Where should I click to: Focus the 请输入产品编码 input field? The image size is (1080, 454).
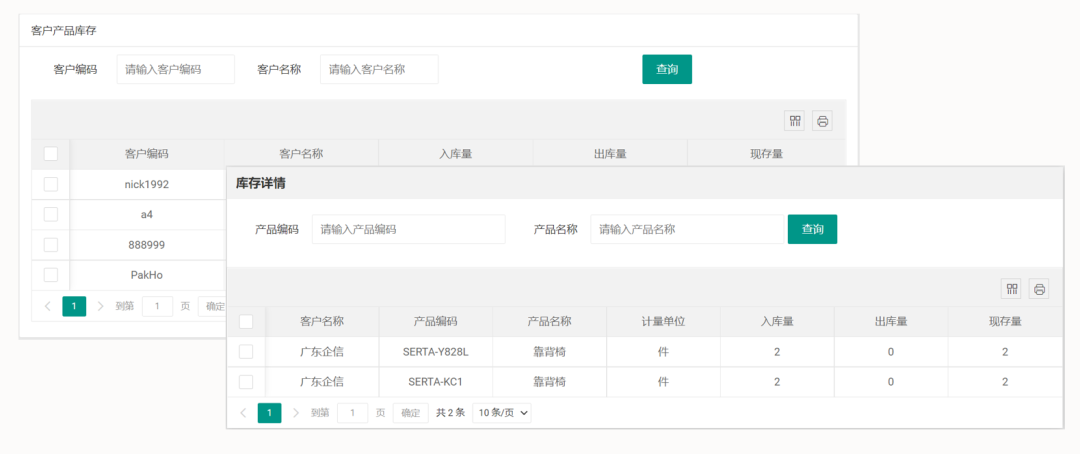pyautogui.click(x=409, y=229)
